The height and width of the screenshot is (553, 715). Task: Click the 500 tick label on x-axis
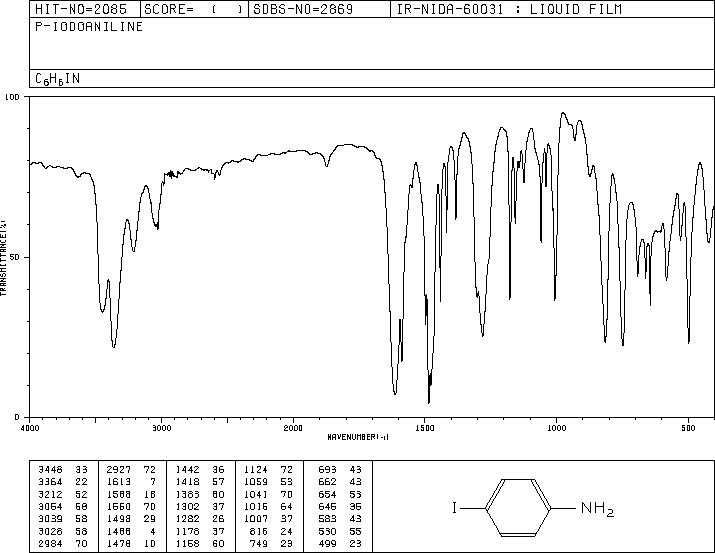(x=689, y=428)
